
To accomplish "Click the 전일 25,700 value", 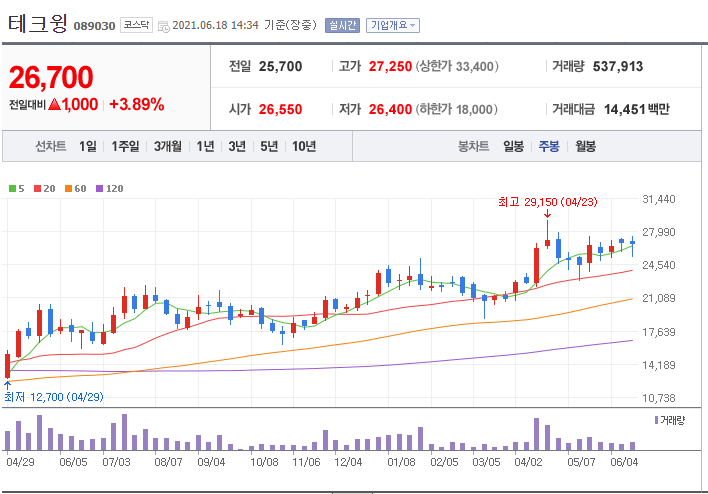I will (x=280, y=66).
